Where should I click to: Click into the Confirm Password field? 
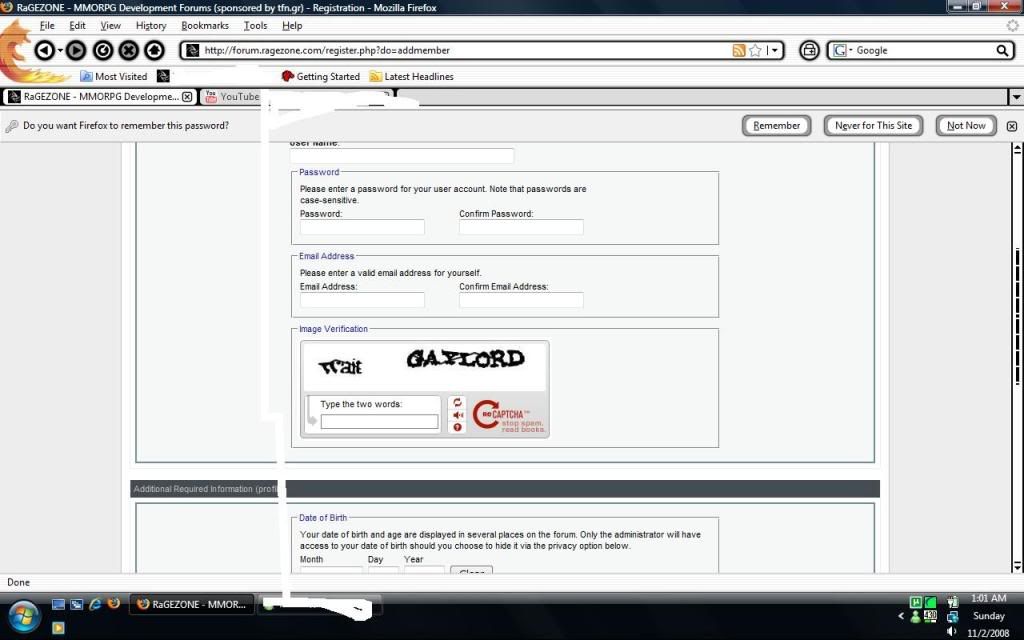521,228
